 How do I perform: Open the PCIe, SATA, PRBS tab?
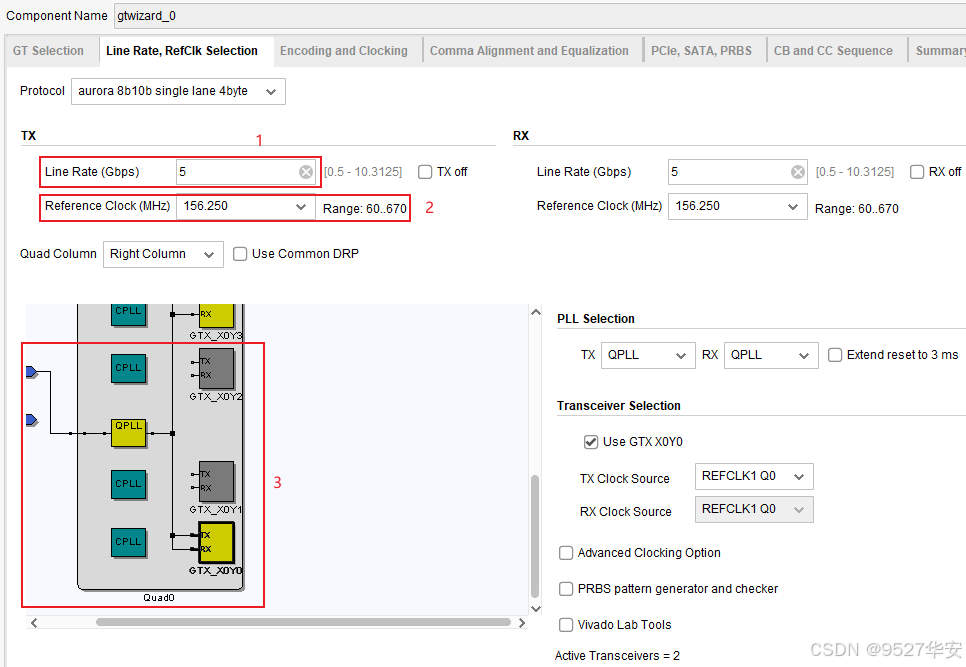click(701, 51)
